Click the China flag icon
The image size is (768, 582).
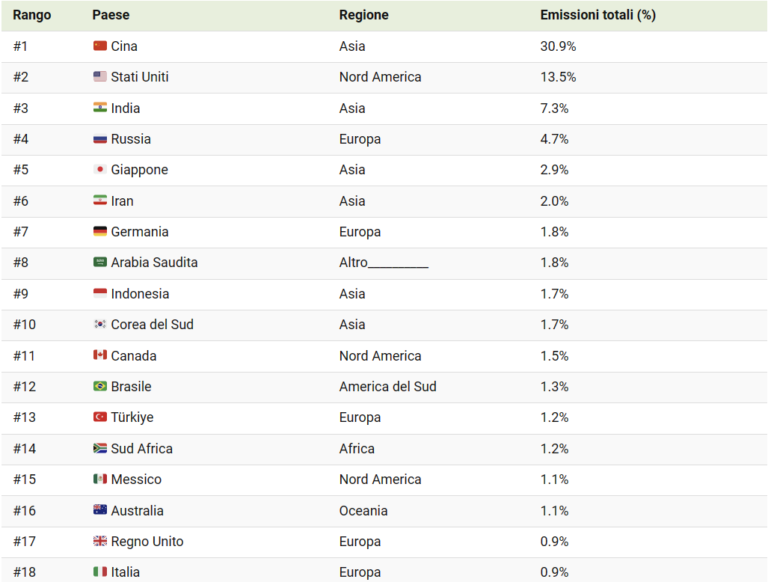click(x=100, y=46)
